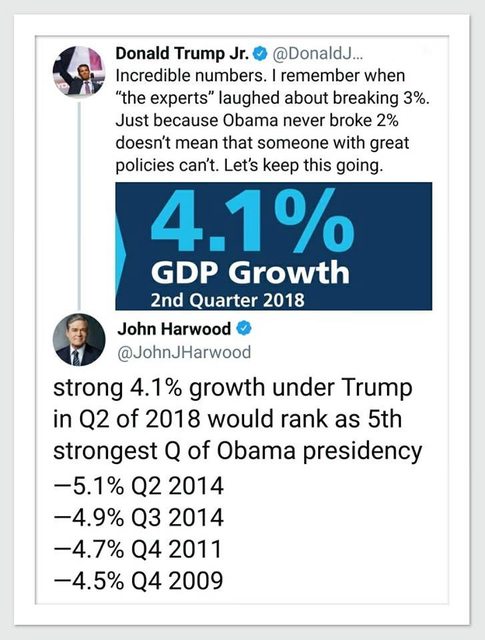This screenshot has height=640, width=485.
Task: Select the '4.5% Q4 2009' line
Action: [x=138, y=581]
